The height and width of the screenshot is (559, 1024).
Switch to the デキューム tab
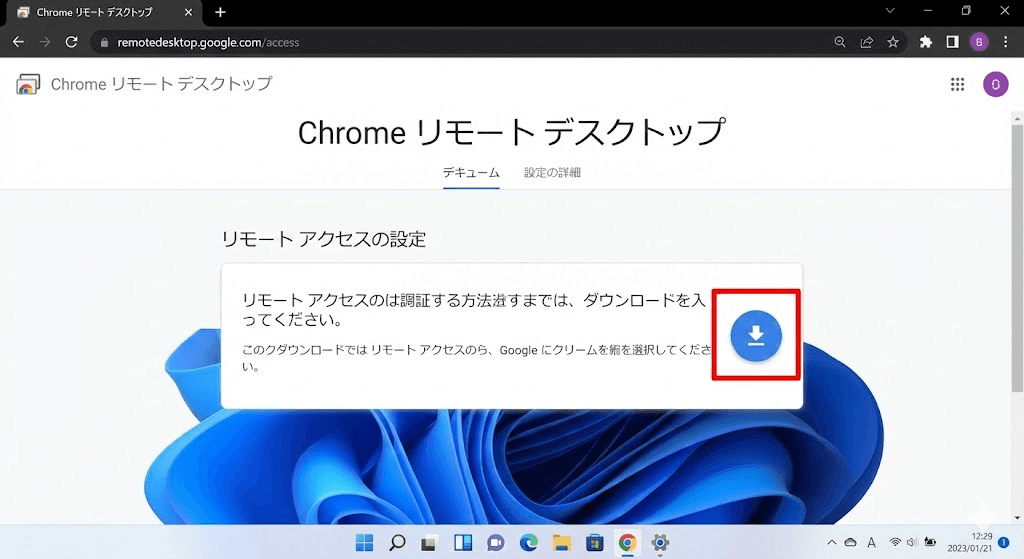point(471,173)
